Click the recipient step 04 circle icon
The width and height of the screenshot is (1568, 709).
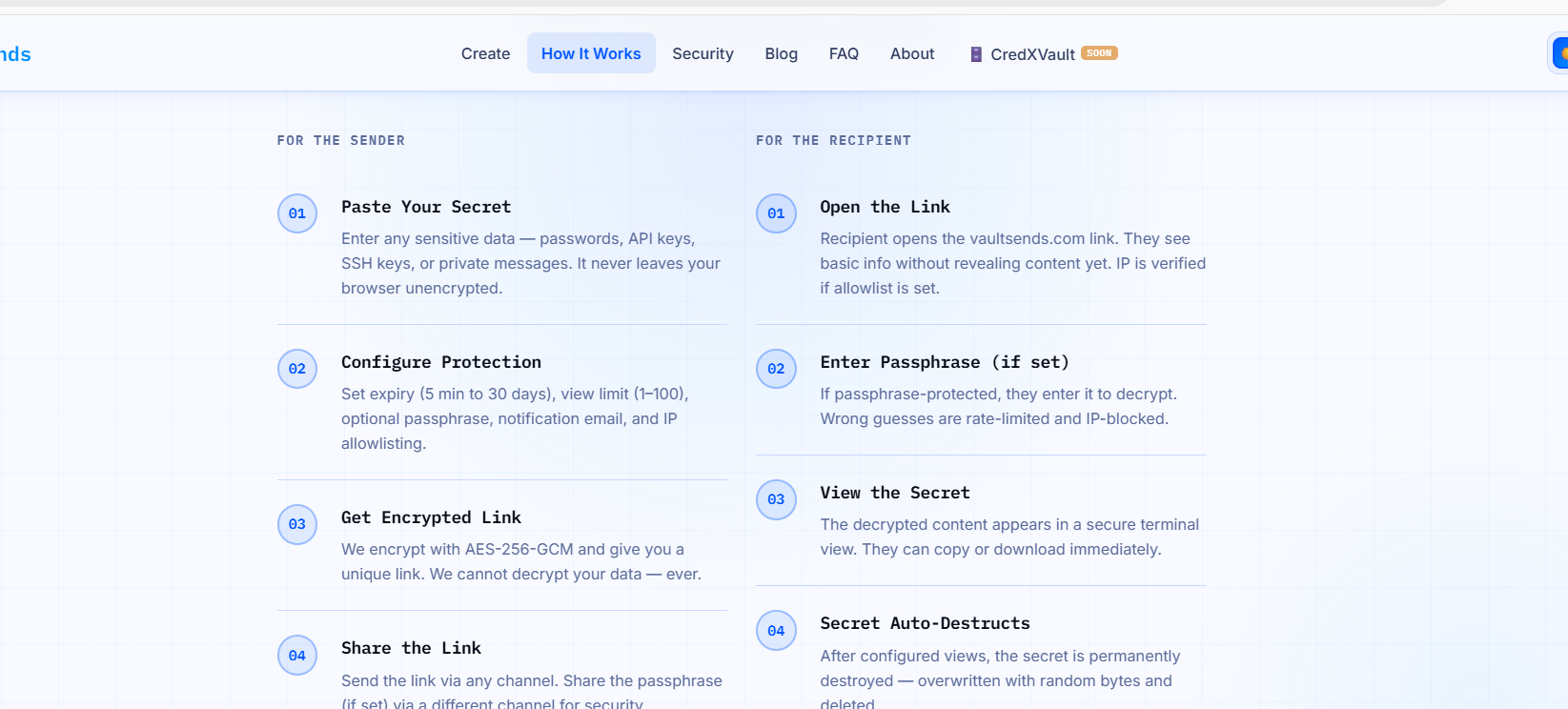coord(776,630)
